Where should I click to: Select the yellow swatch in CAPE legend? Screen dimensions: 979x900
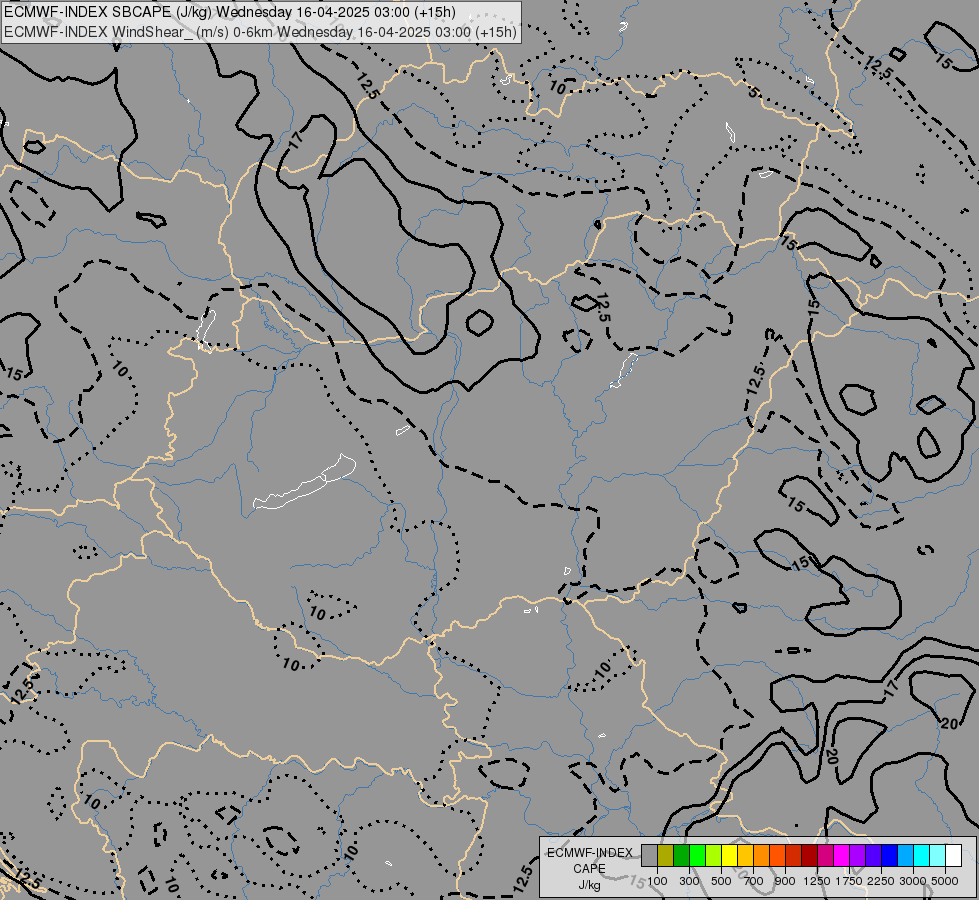coord(729,855)
